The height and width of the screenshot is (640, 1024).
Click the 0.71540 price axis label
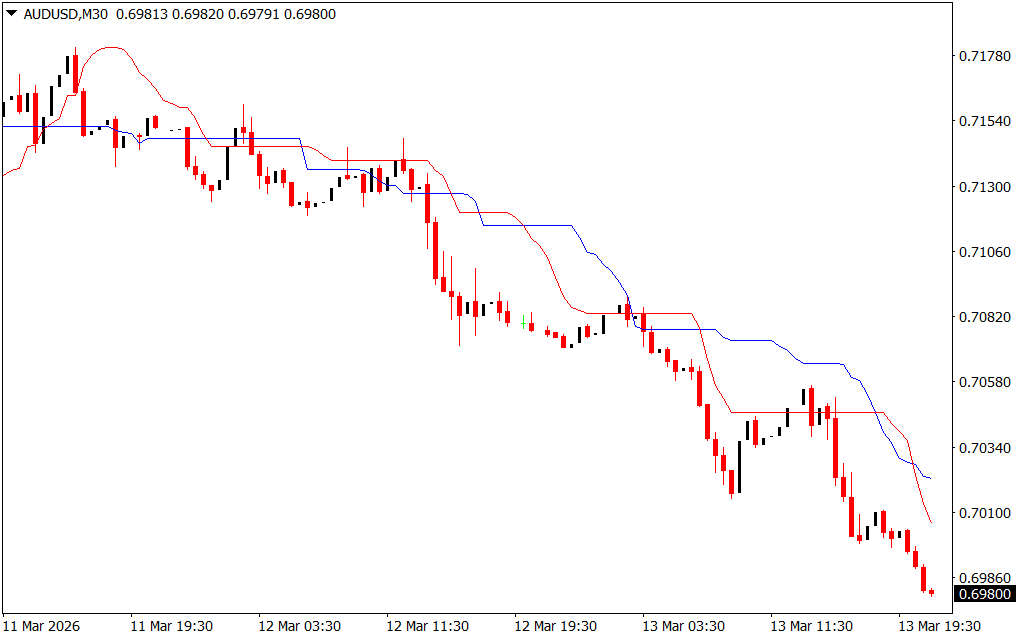click(x=983, y=122)
